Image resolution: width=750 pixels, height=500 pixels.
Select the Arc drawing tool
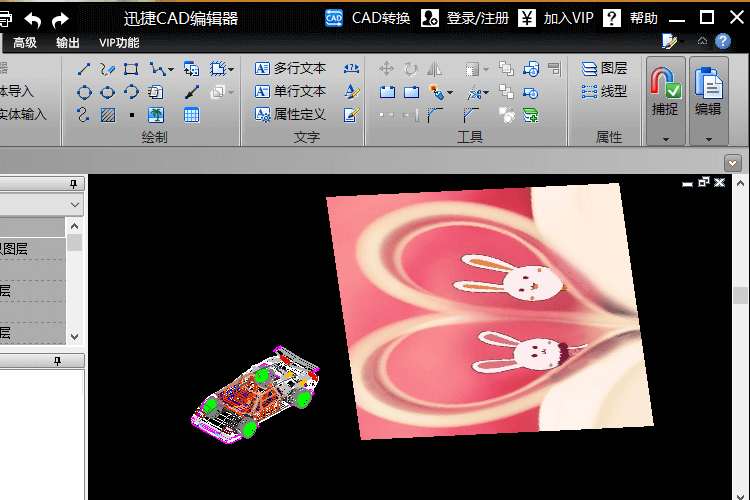[x=131, y=92]
